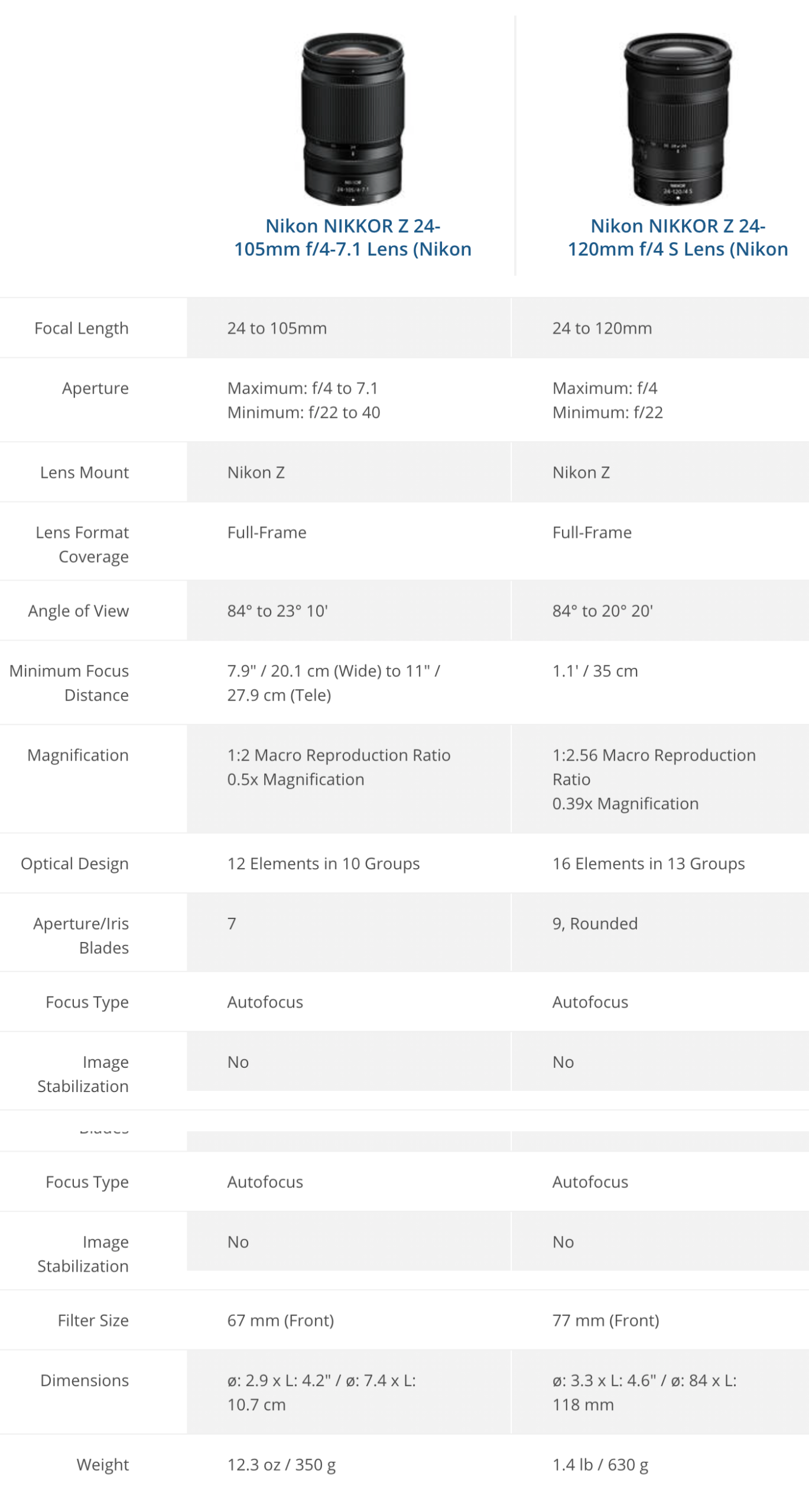809x1512 pixels.
Task: Click the Focal Length row label
Action: tap(82, 328)
